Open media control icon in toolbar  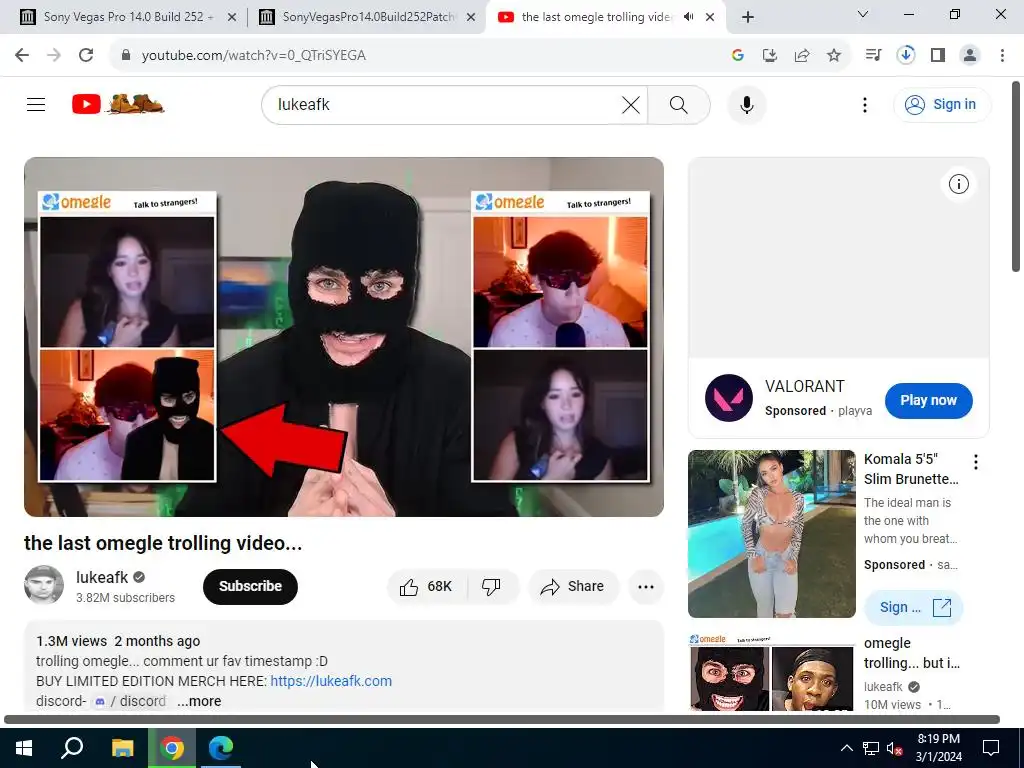click(873, 56)
